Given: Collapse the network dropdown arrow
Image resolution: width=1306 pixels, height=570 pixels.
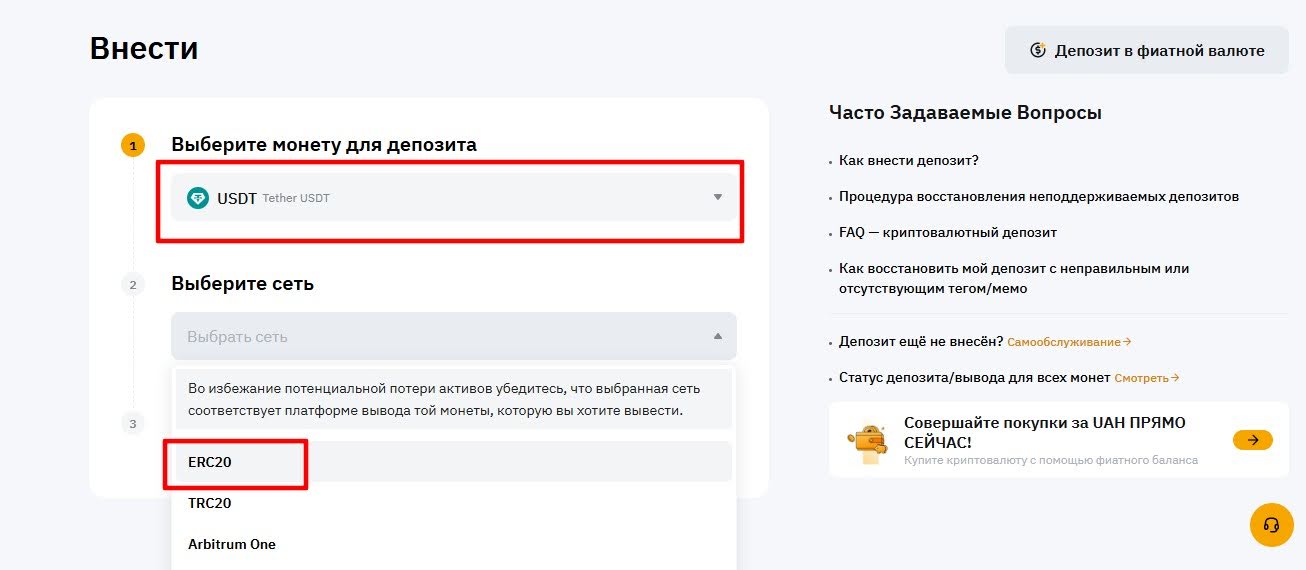Looking at the screenshot, I should [x=717, y=336].
